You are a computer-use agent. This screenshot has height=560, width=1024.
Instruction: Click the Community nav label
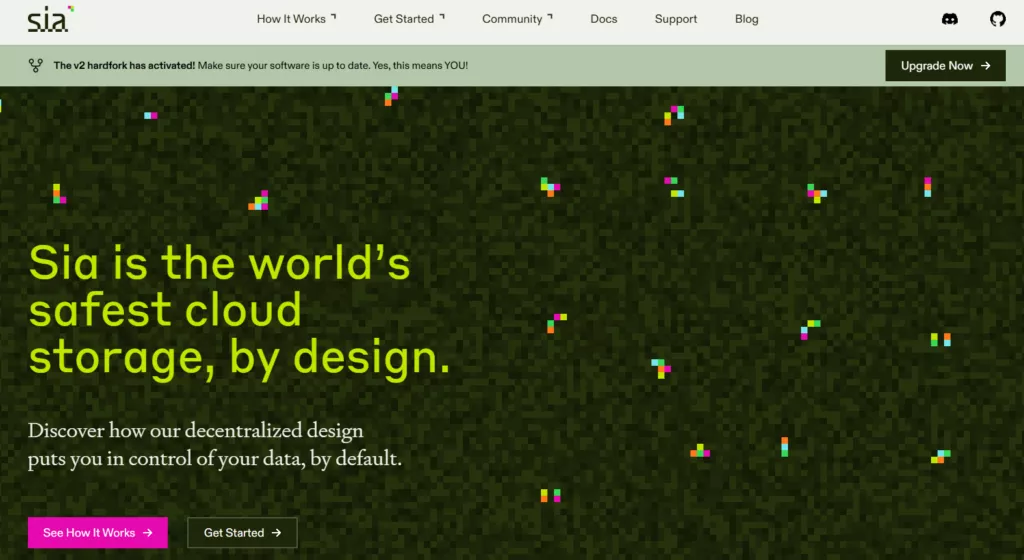[x=512, y=19]
